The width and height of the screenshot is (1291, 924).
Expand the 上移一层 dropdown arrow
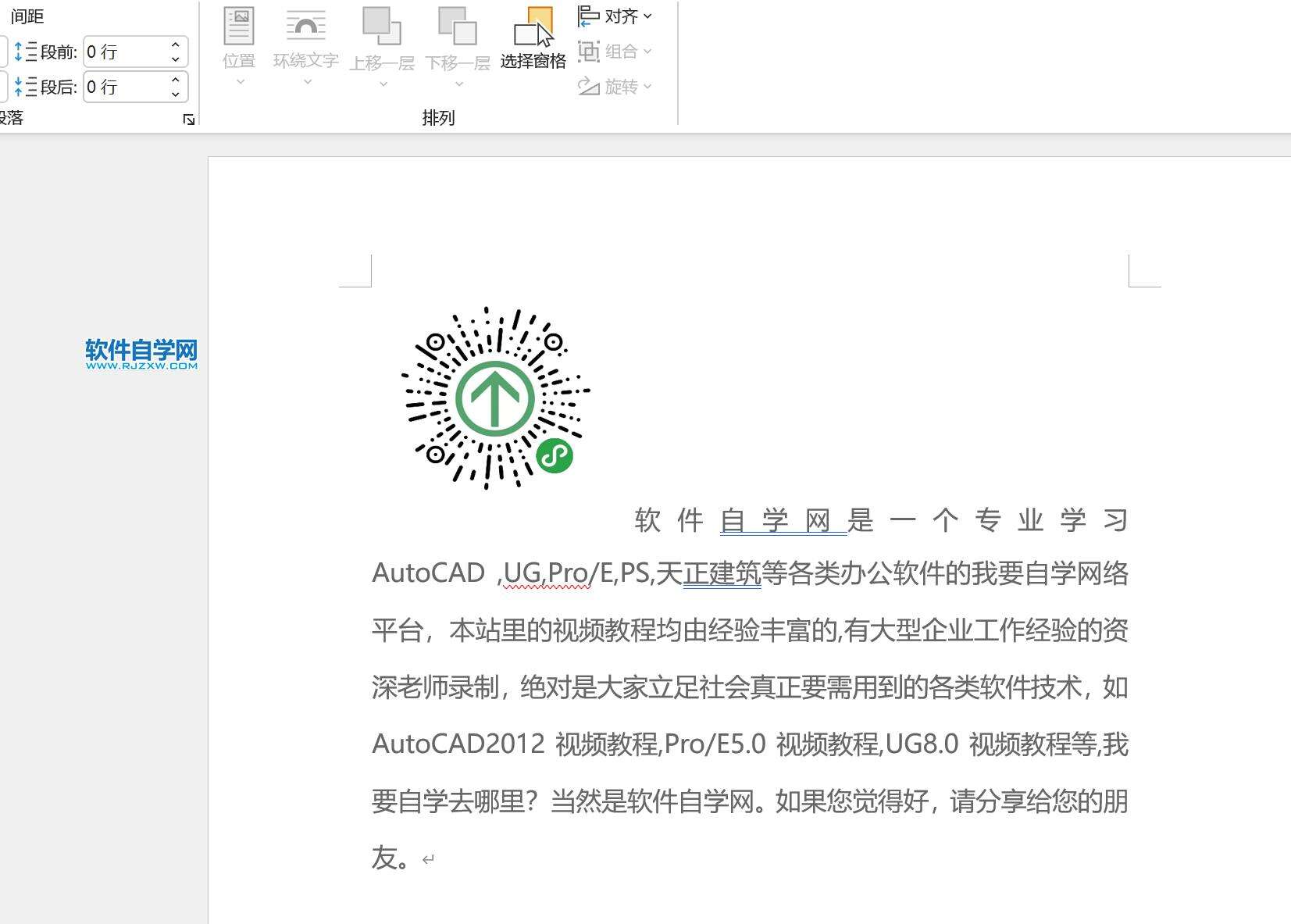click(383, 84)
